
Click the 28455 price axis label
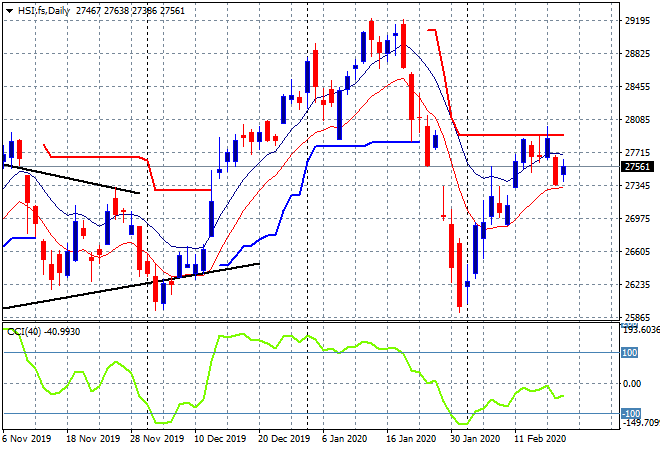click(637, 87)
